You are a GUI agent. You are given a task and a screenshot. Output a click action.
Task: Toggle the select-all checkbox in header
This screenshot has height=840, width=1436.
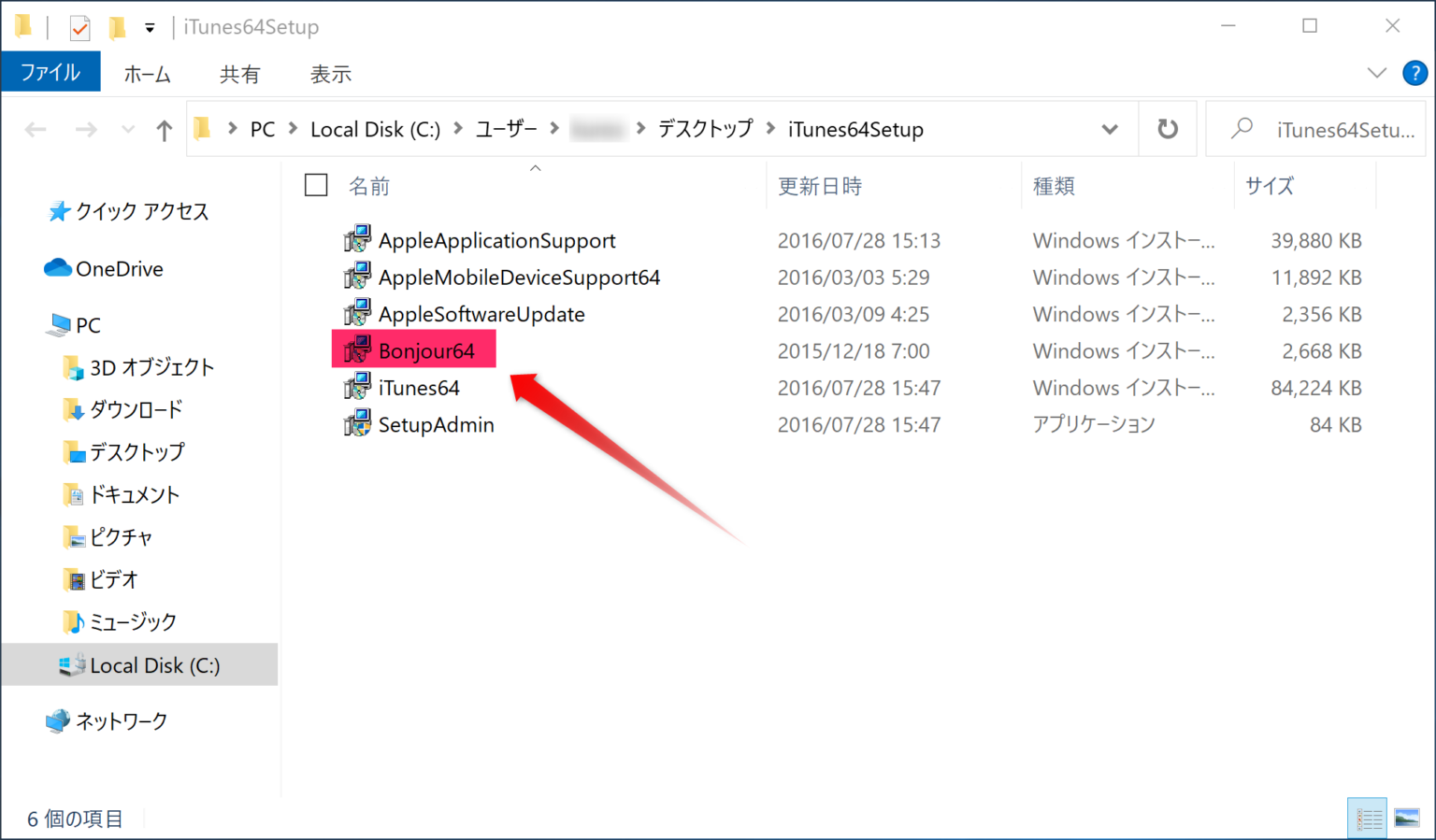pyautogui.click(x=316, y=185)
